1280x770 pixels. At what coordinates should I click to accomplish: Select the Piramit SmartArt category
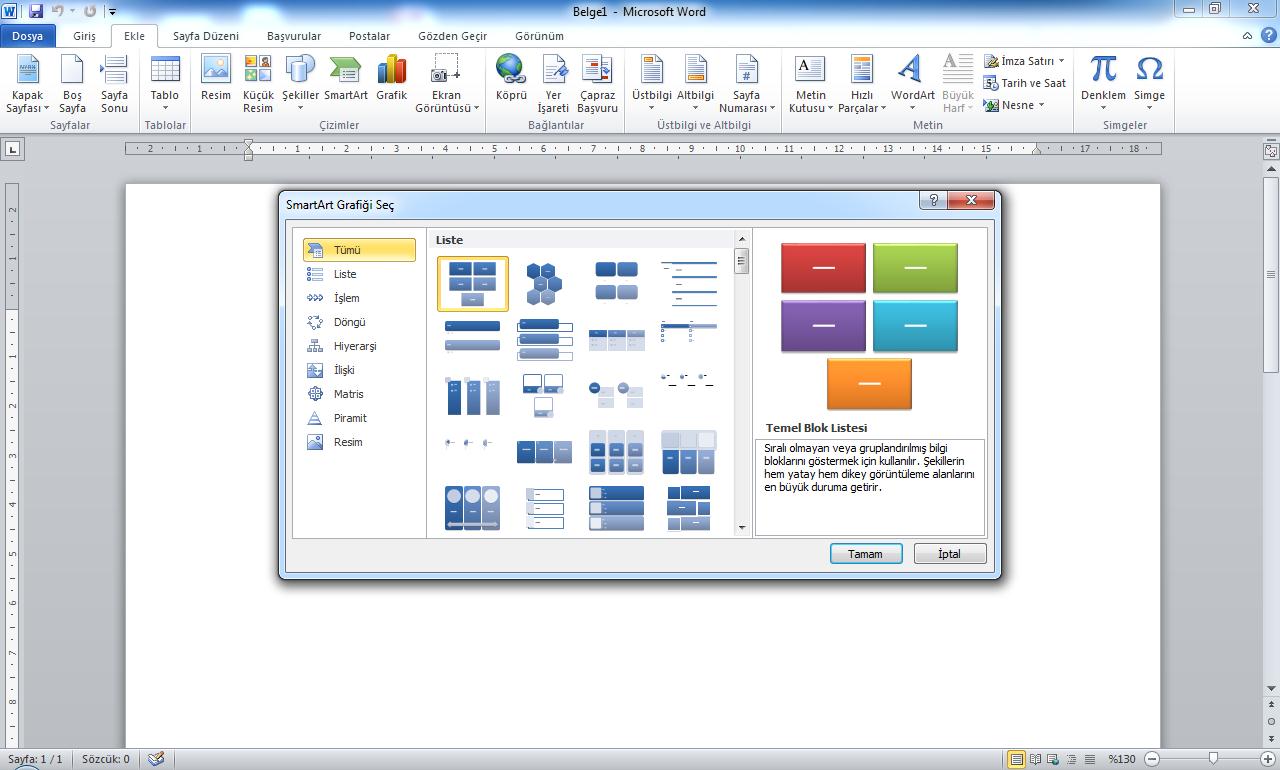359,418
